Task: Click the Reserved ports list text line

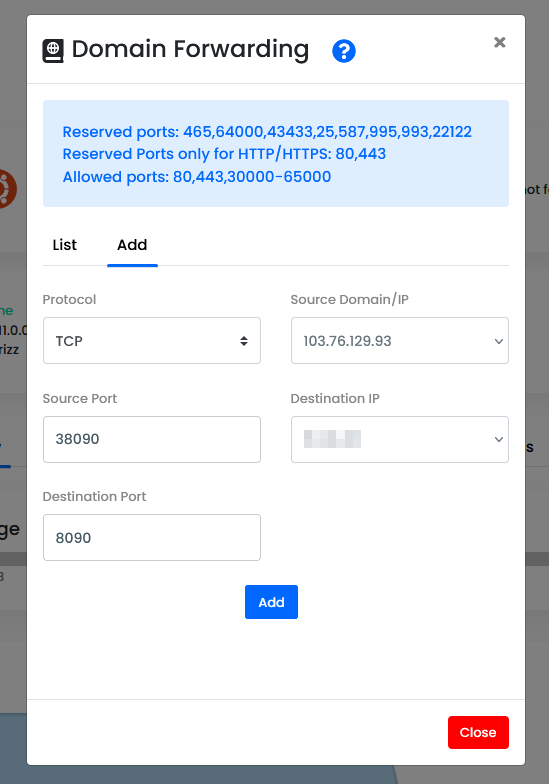Action: pyautogui.click(x=267, y=132)
